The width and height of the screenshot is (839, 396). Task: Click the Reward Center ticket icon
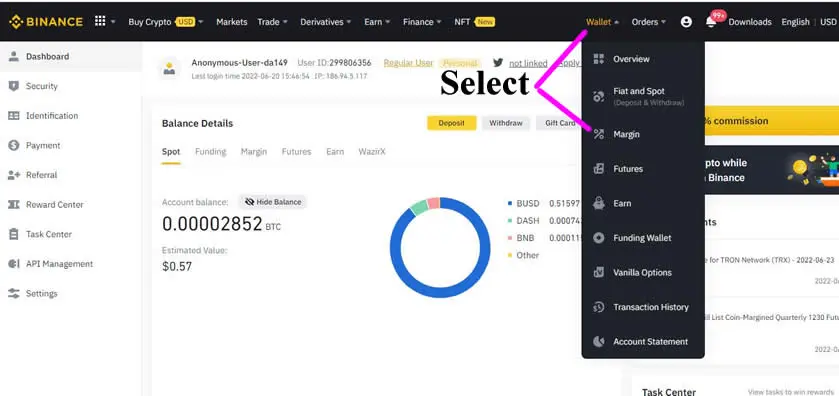click(14, 204)
